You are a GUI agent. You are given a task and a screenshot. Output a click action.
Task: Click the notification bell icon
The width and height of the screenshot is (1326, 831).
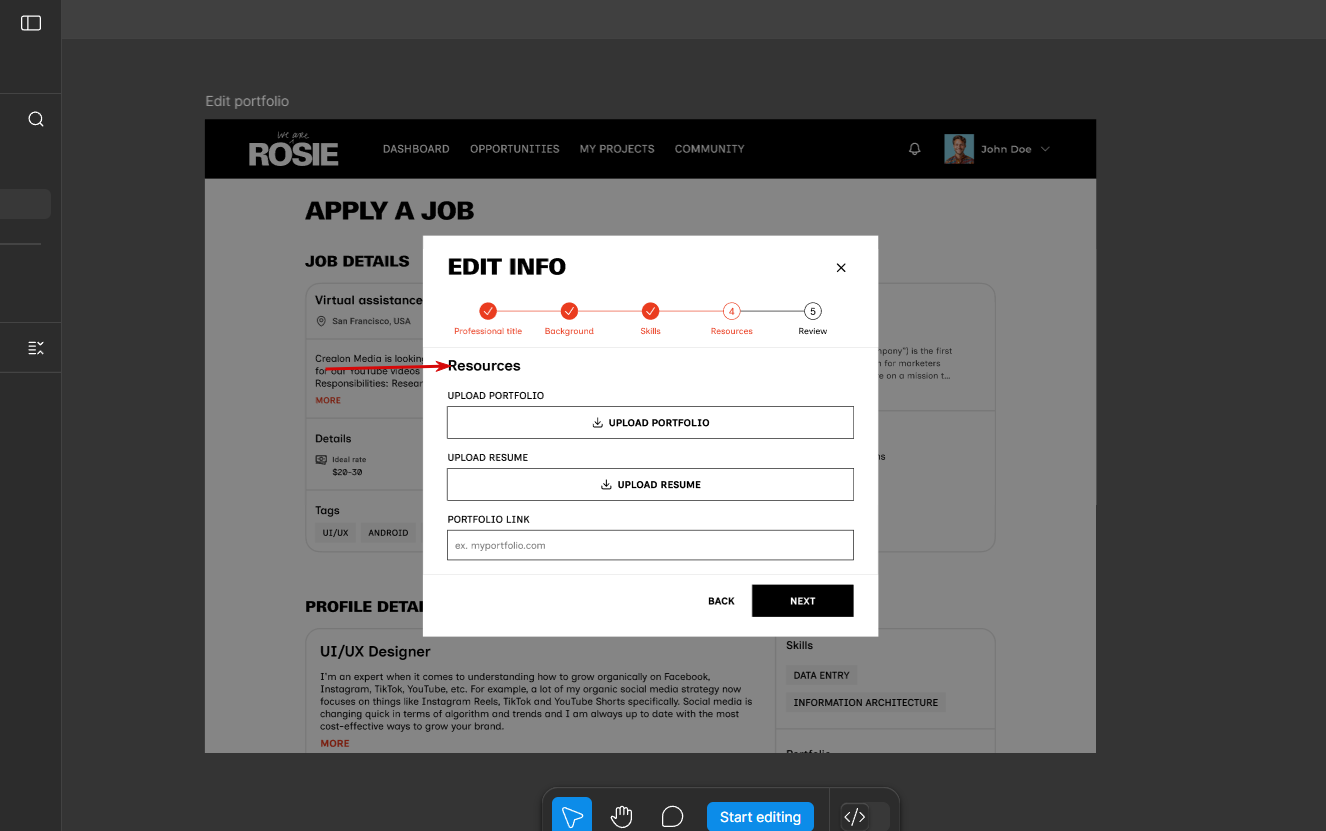tap(914, 149)
